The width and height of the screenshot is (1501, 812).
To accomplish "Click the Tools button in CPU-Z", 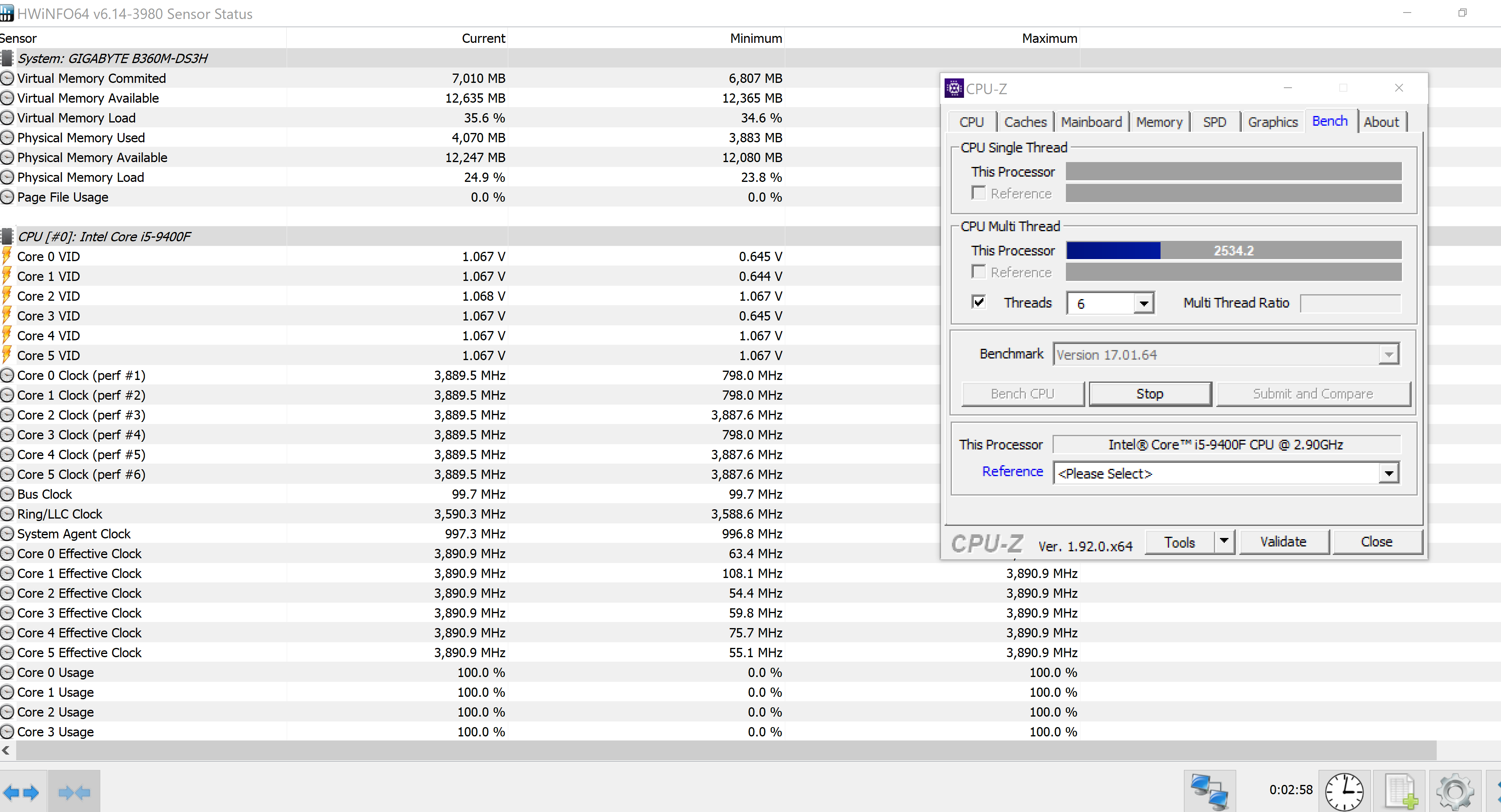I will 1180,542.
